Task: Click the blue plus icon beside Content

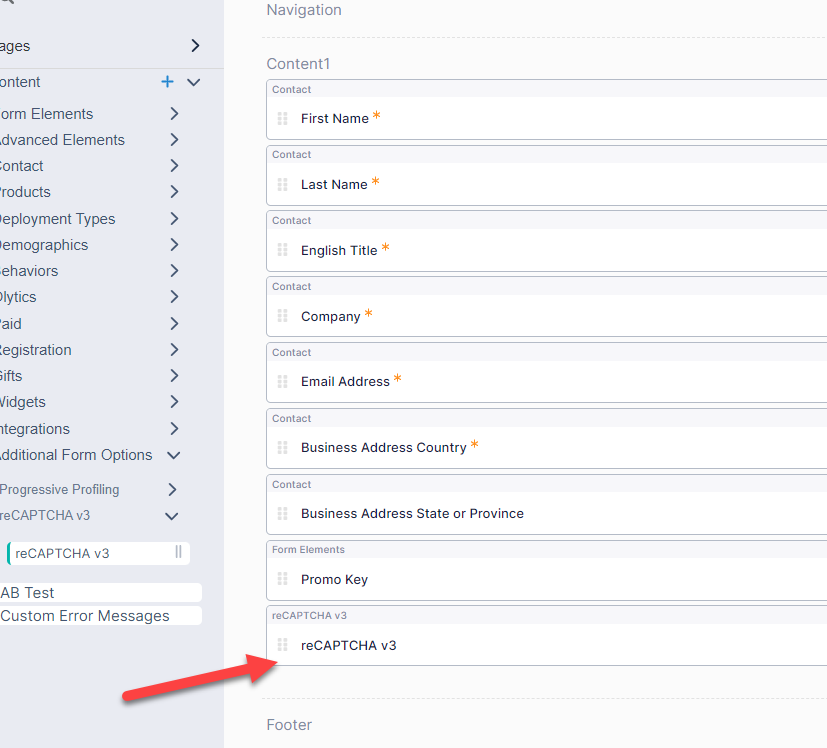Action: (x=167, y=82)
